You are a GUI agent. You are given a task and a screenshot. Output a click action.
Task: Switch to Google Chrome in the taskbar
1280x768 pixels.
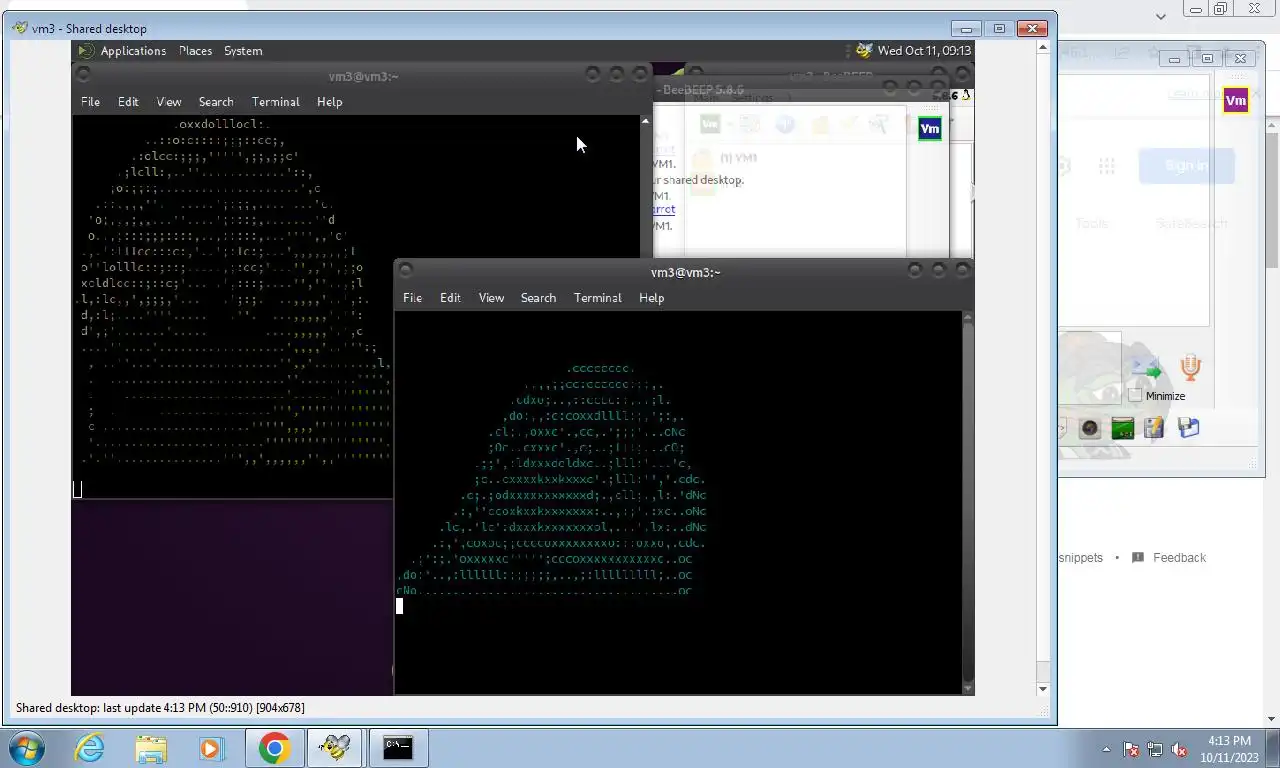point(274,748)
